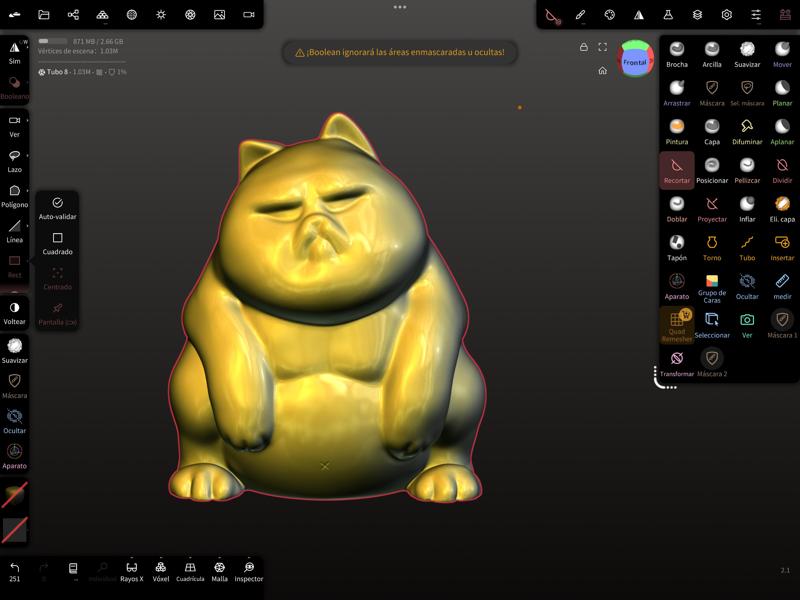The image size is (800, 600).
Task: Choose the Transformar tool in grid
Action: pyautogui.click(x=677, y=364)
